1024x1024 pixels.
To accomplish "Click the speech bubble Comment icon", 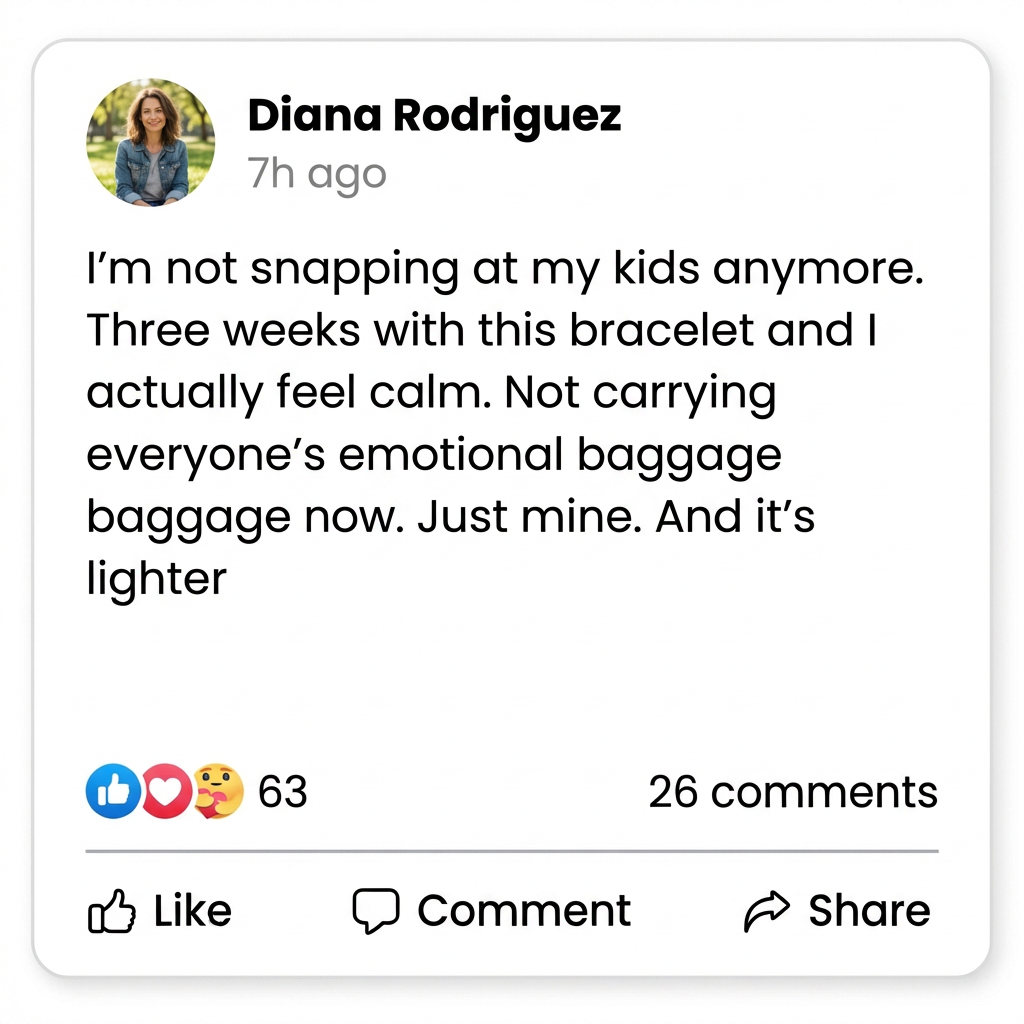I will 376,910.
